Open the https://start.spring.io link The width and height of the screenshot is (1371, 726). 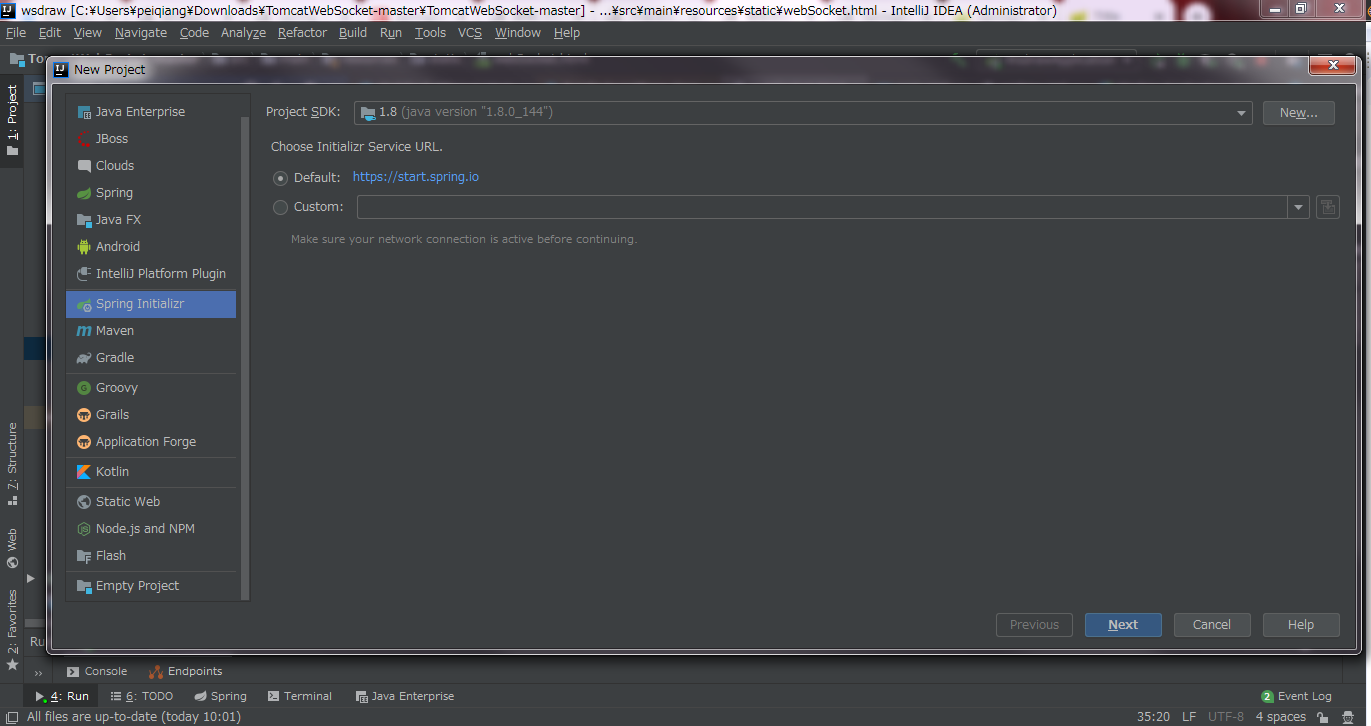point(416,177)
